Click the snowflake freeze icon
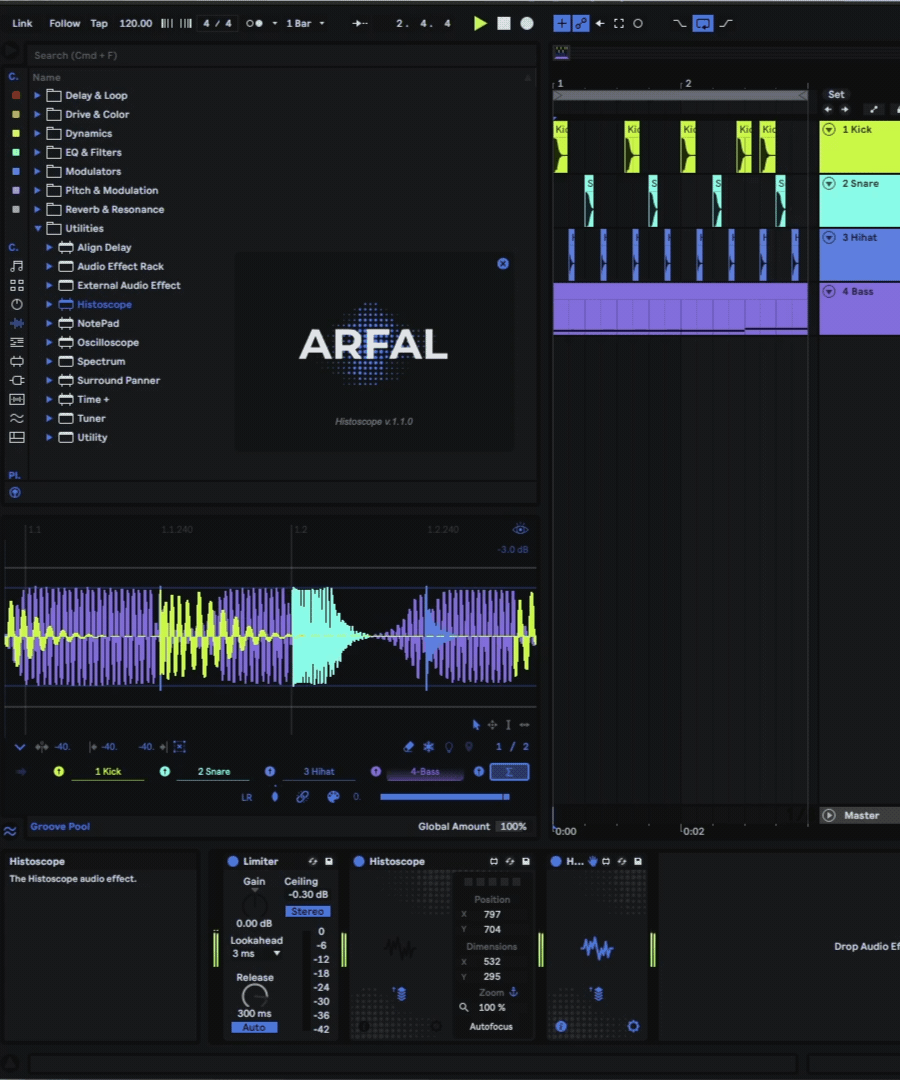The image size is (900, 1080). 428,747
